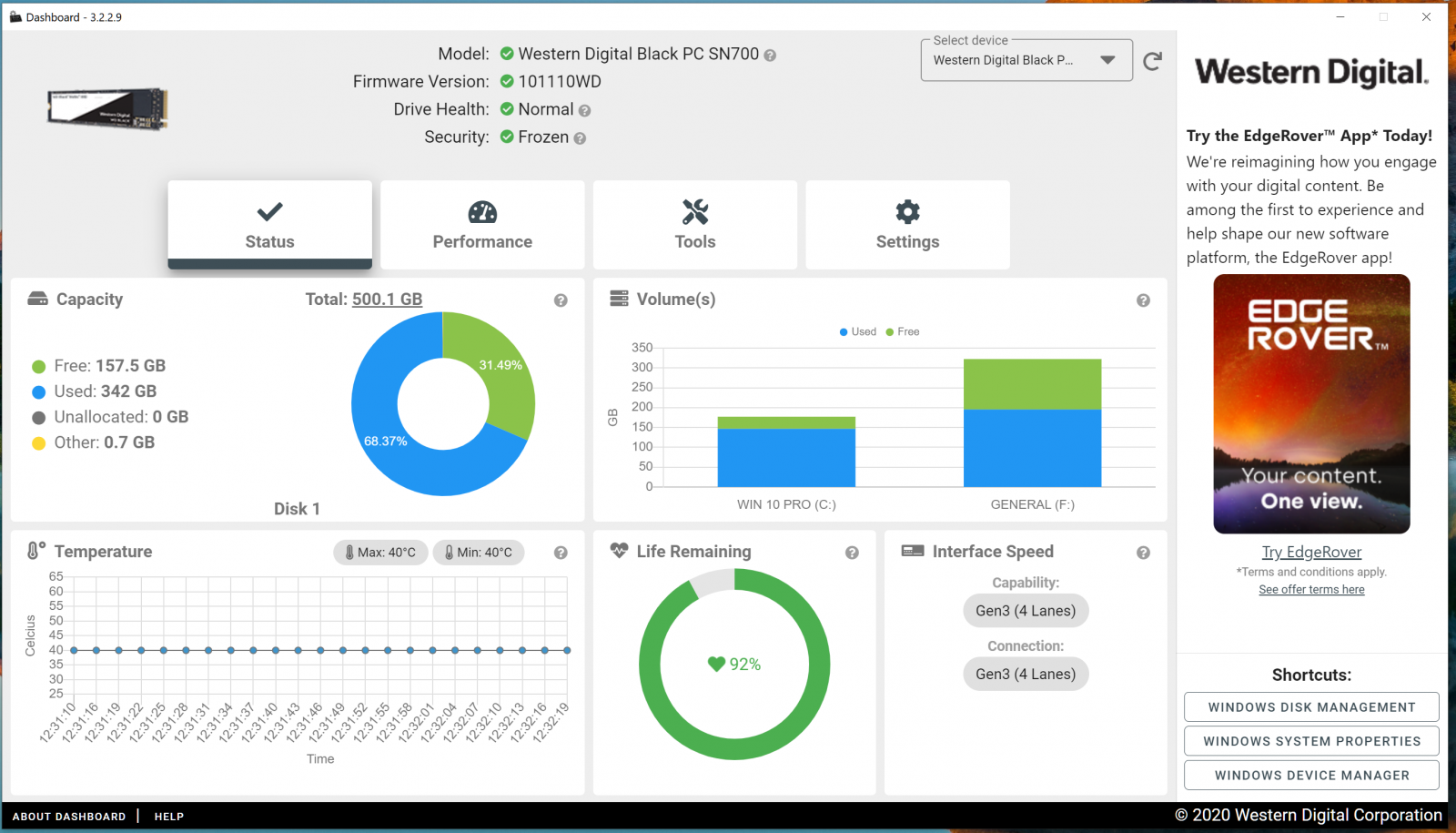Click the green check next to Firmware Version
The height and width of the screenshot is (833, 1456).
[507, 81]
